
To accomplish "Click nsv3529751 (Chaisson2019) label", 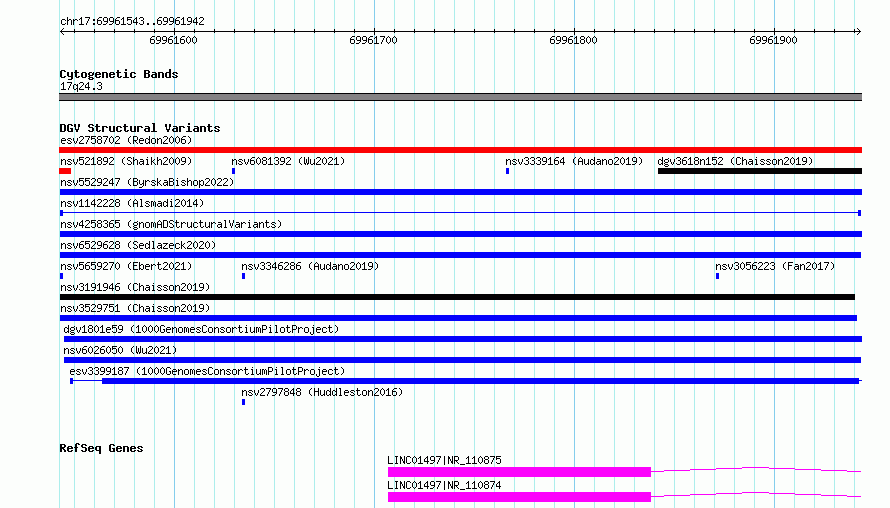I will click(135, 308).
